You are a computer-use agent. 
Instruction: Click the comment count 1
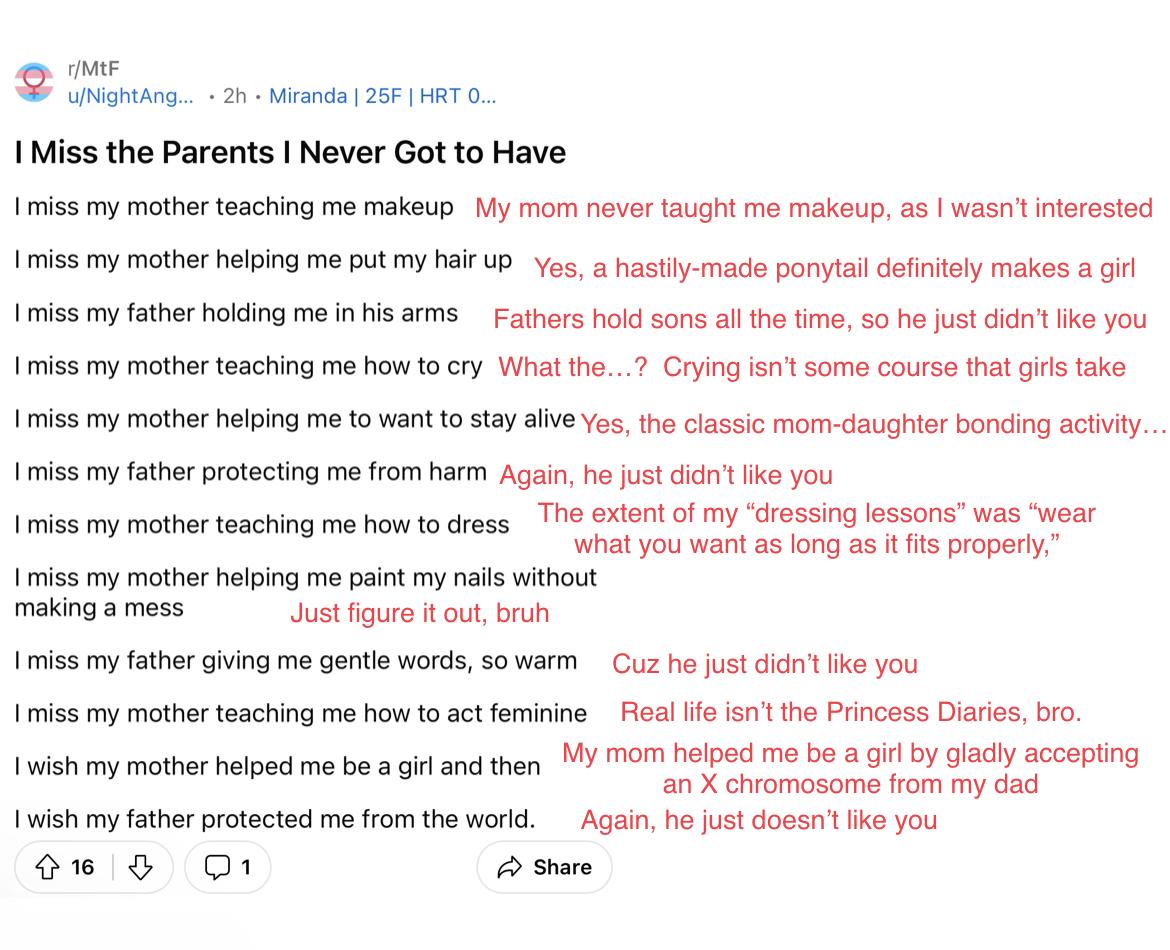coord(245,866)
